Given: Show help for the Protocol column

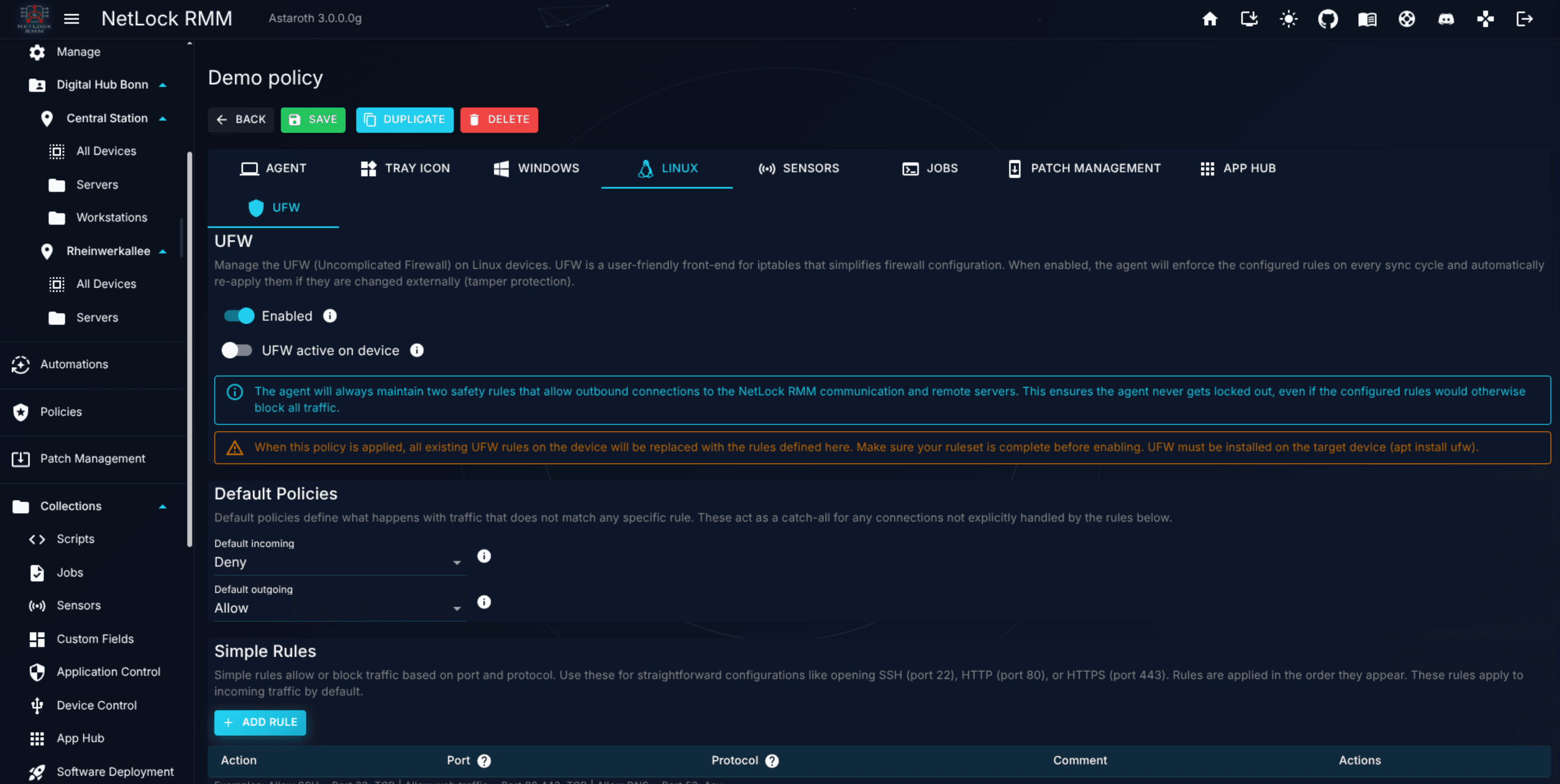Looking at the screenshot, I should [772, 761].
